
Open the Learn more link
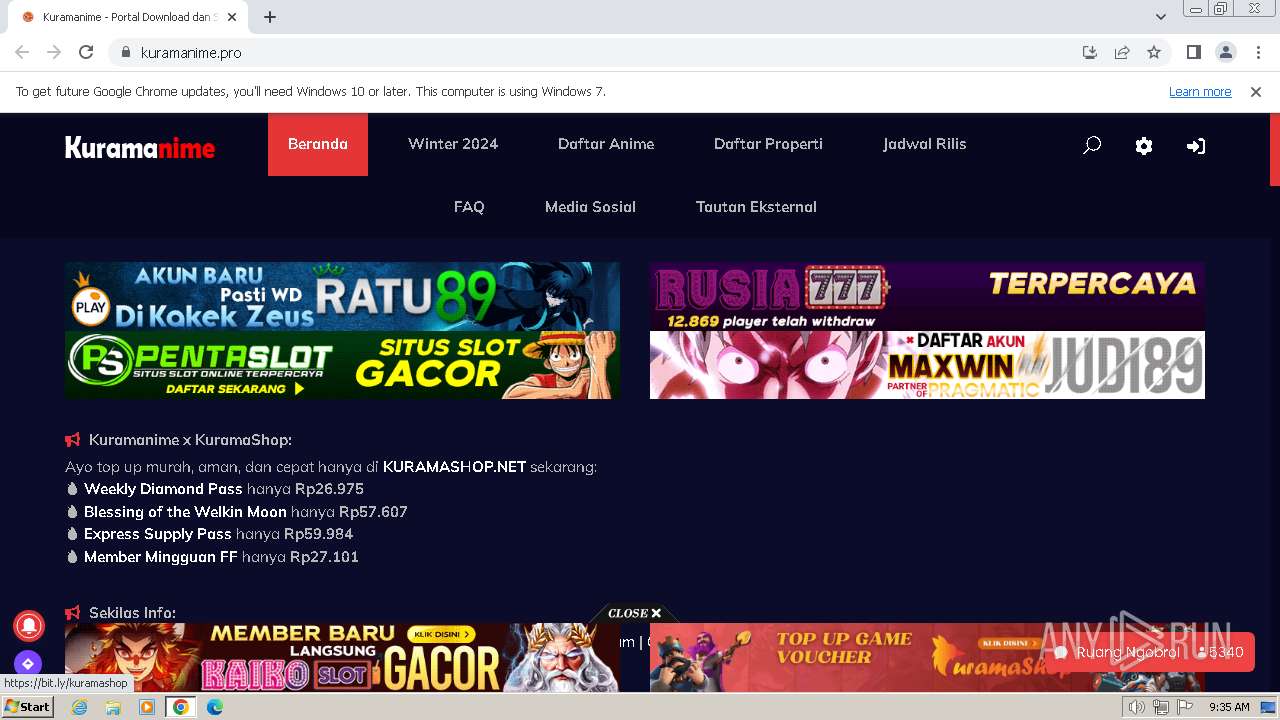coord(1200,91)
